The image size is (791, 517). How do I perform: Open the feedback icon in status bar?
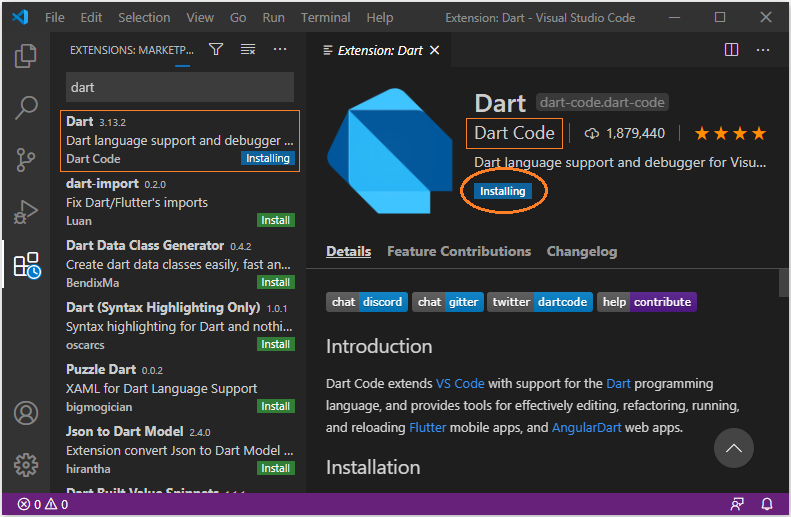(x=737, y=504)
